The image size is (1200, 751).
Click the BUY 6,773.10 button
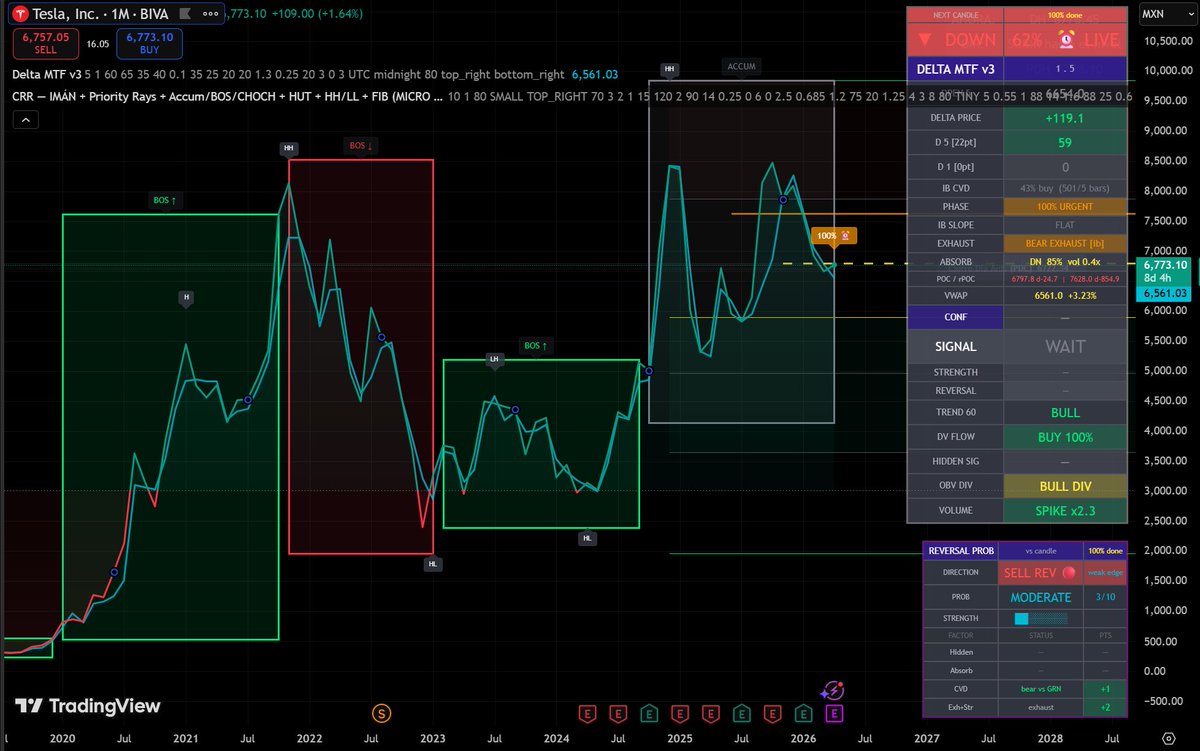coord(149,43)
